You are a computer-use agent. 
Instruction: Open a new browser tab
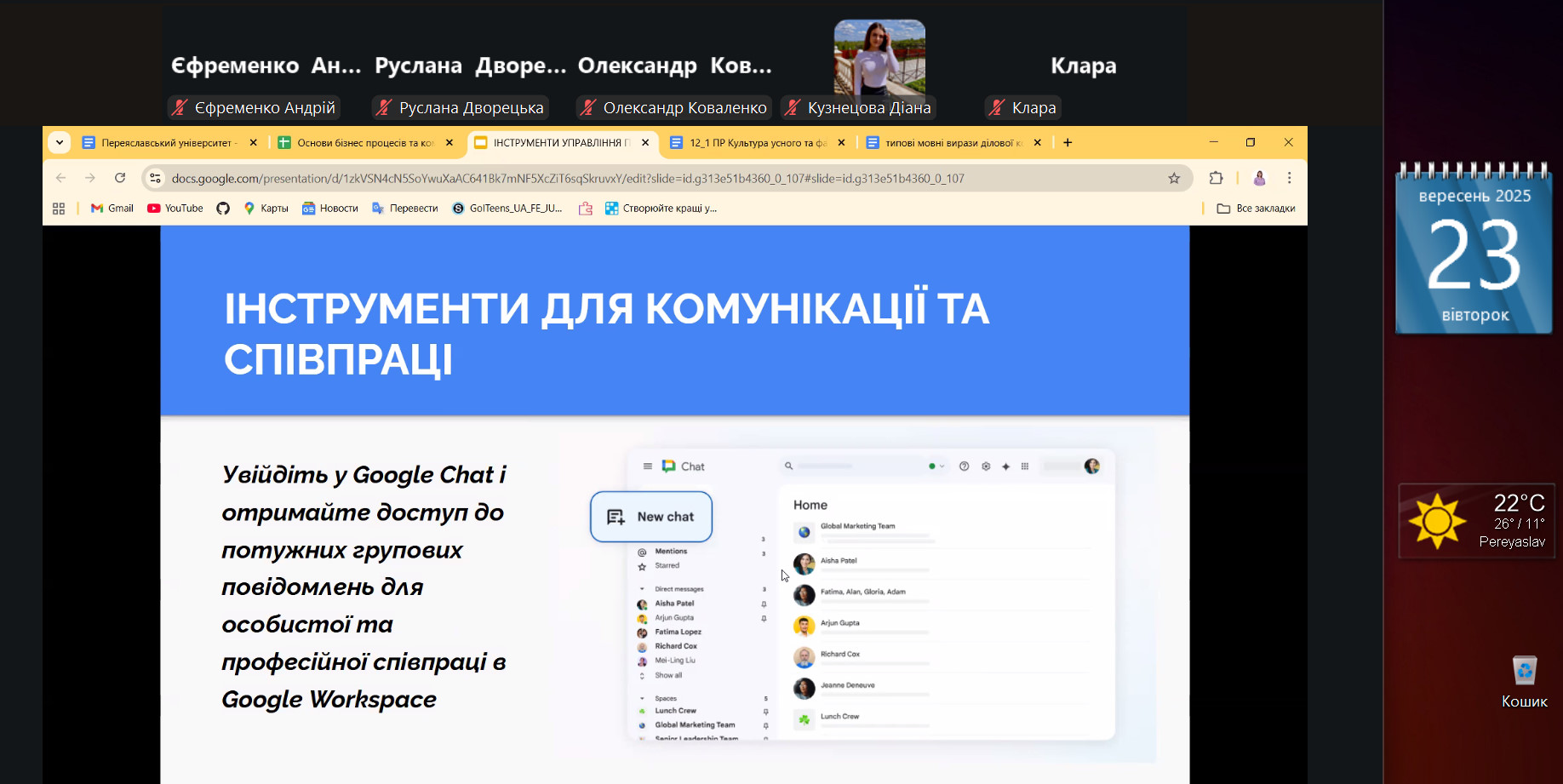tap(1068, 142)
